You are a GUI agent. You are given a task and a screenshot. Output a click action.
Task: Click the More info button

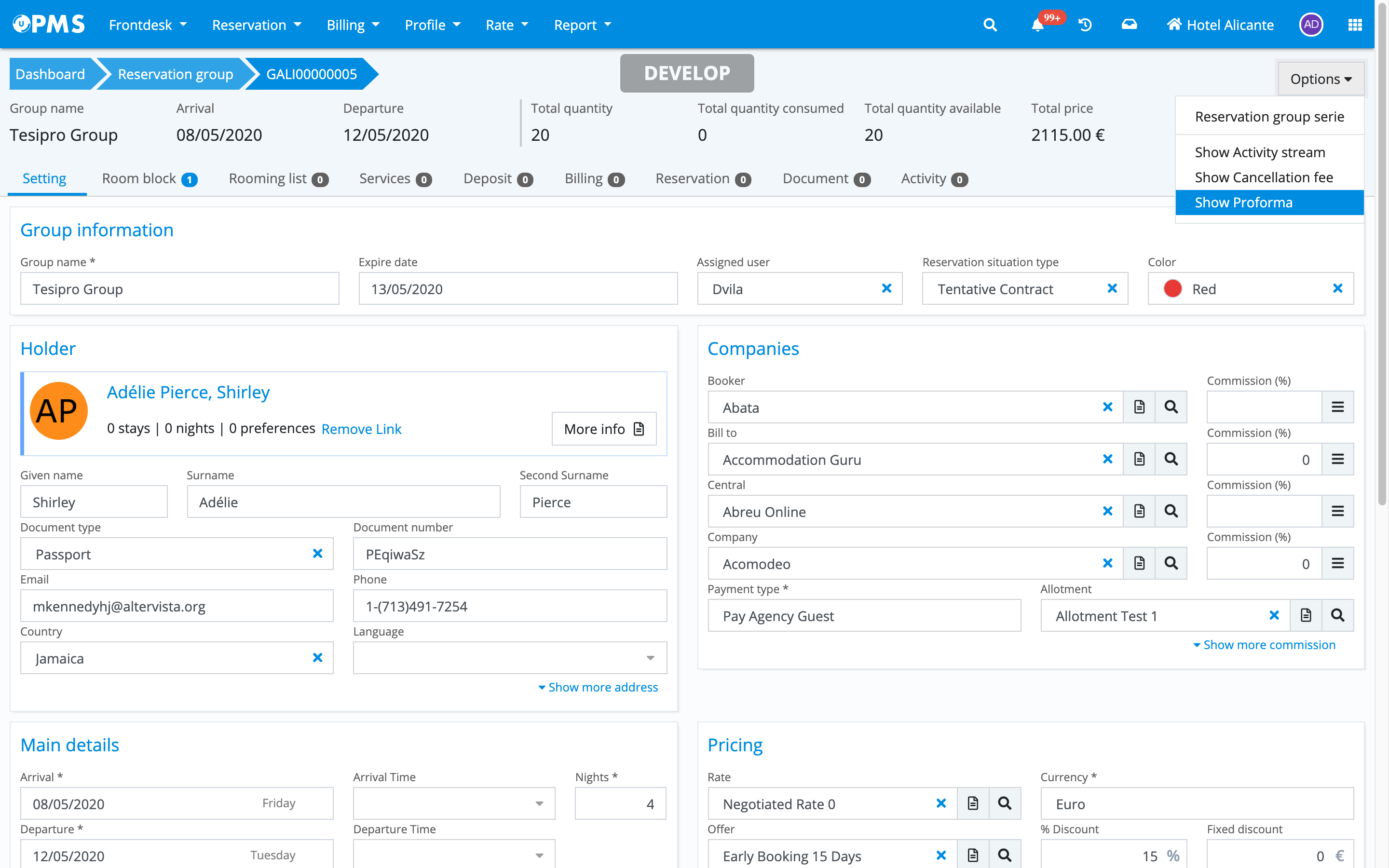point(604,429)
